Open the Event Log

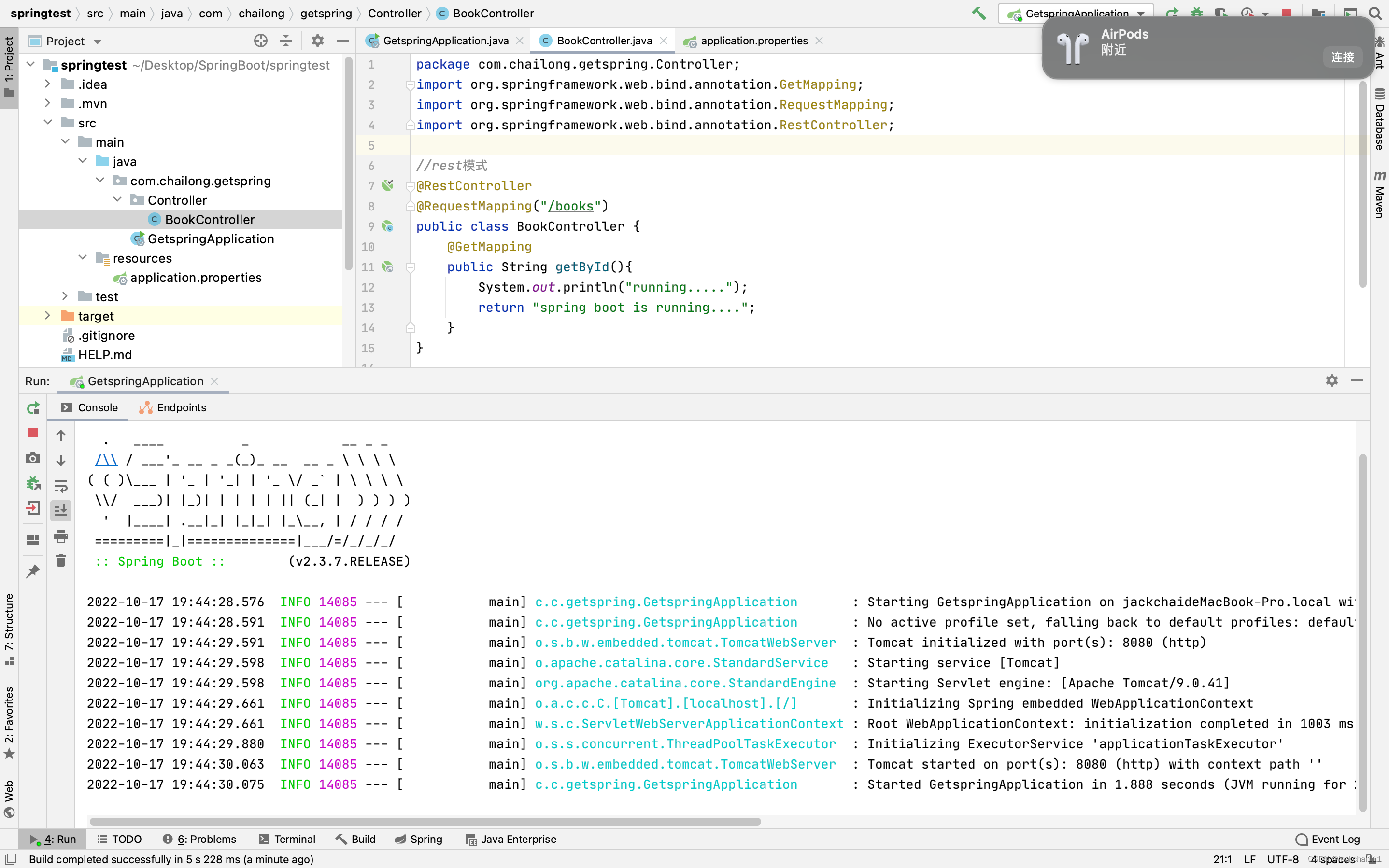(x=1328, y=840)
